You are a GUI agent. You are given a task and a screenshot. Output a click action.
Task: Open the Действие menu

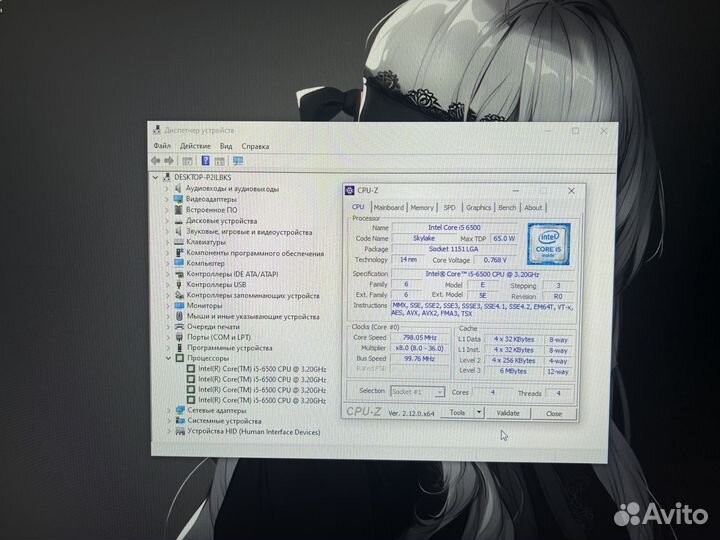pyautogui.click(x=195, y=146)
